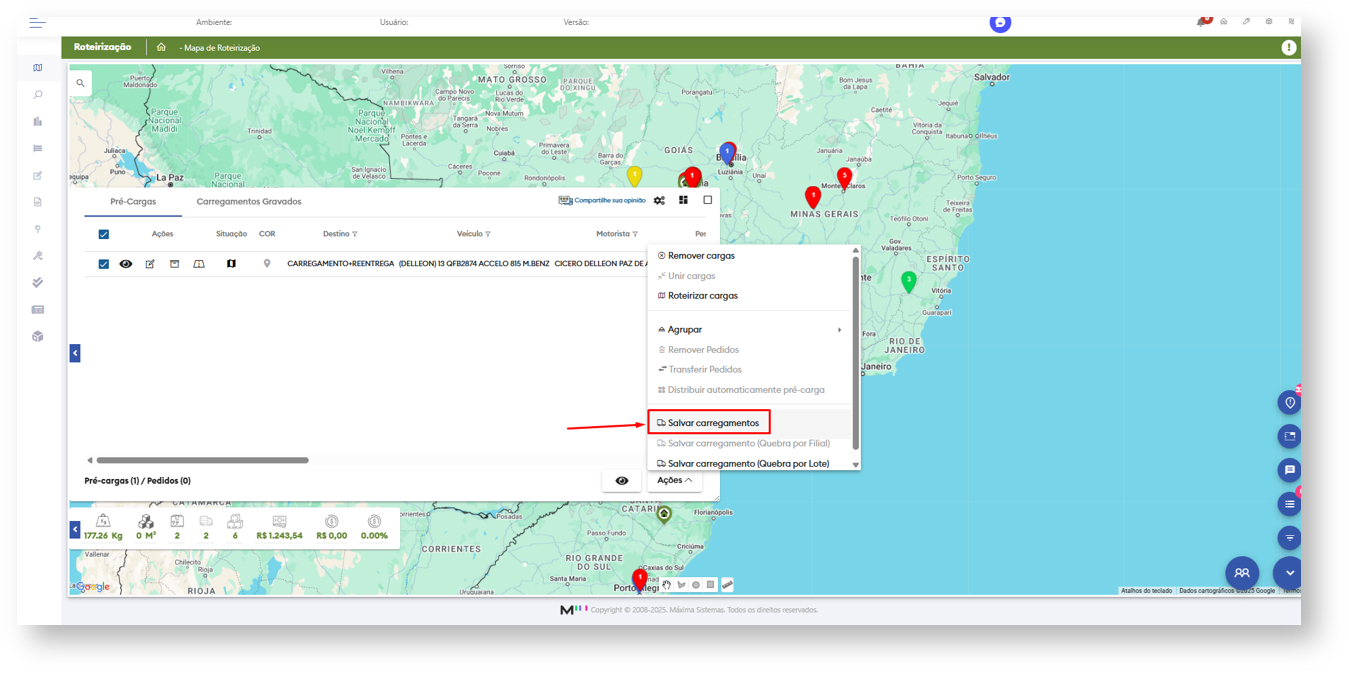The width and height of the screenshot is (1349, 673).
Task: Click the blue people group floating button
Action: (x=1241, y=573)
